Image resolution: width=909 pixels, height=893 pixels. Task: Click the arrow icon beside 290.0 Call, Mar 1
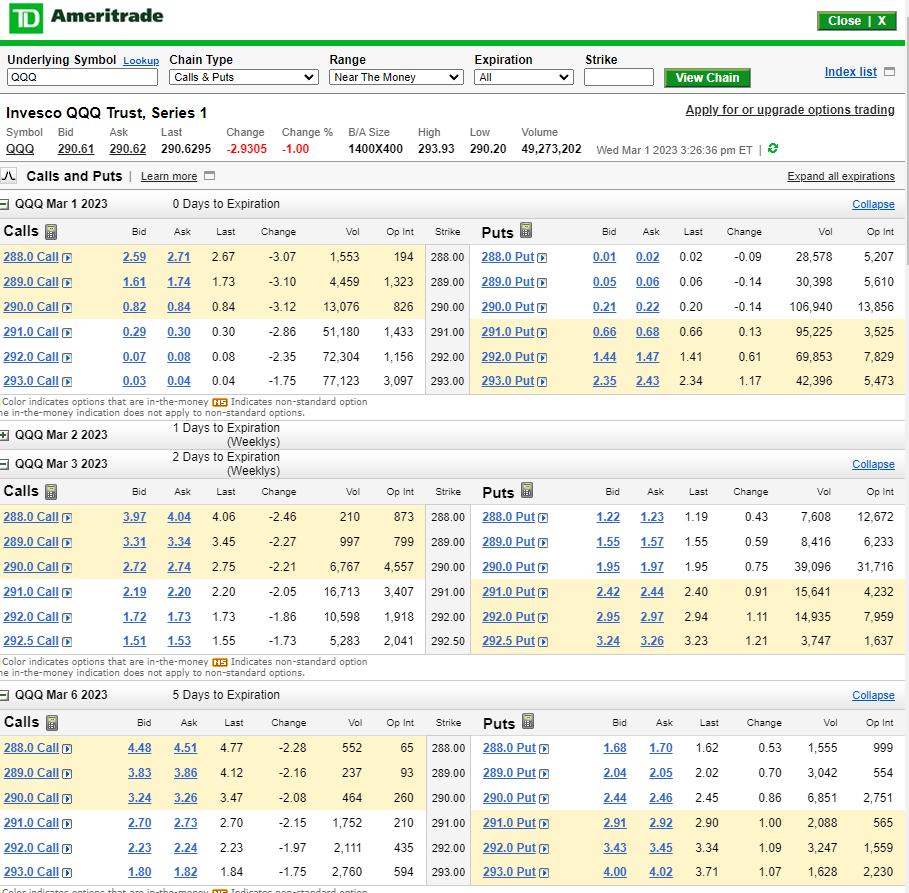[x=67, y=308]
